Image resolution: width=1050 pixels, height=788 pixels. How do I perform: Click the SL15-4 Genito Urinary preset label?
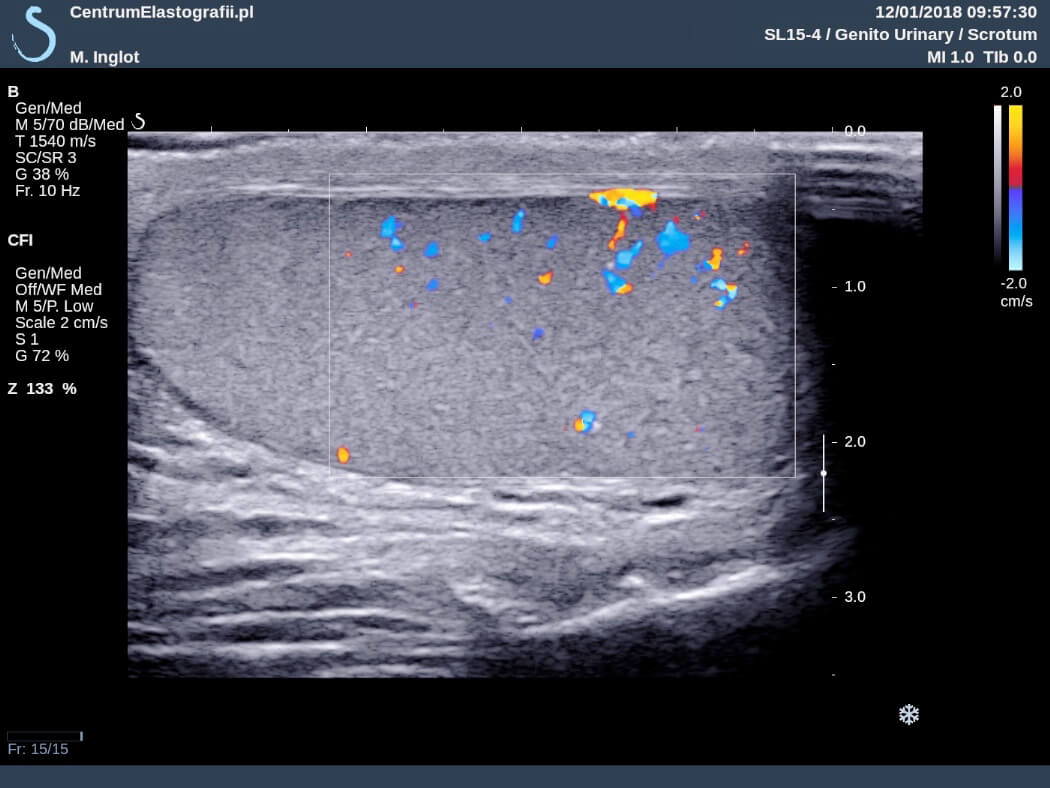(900, 35)
